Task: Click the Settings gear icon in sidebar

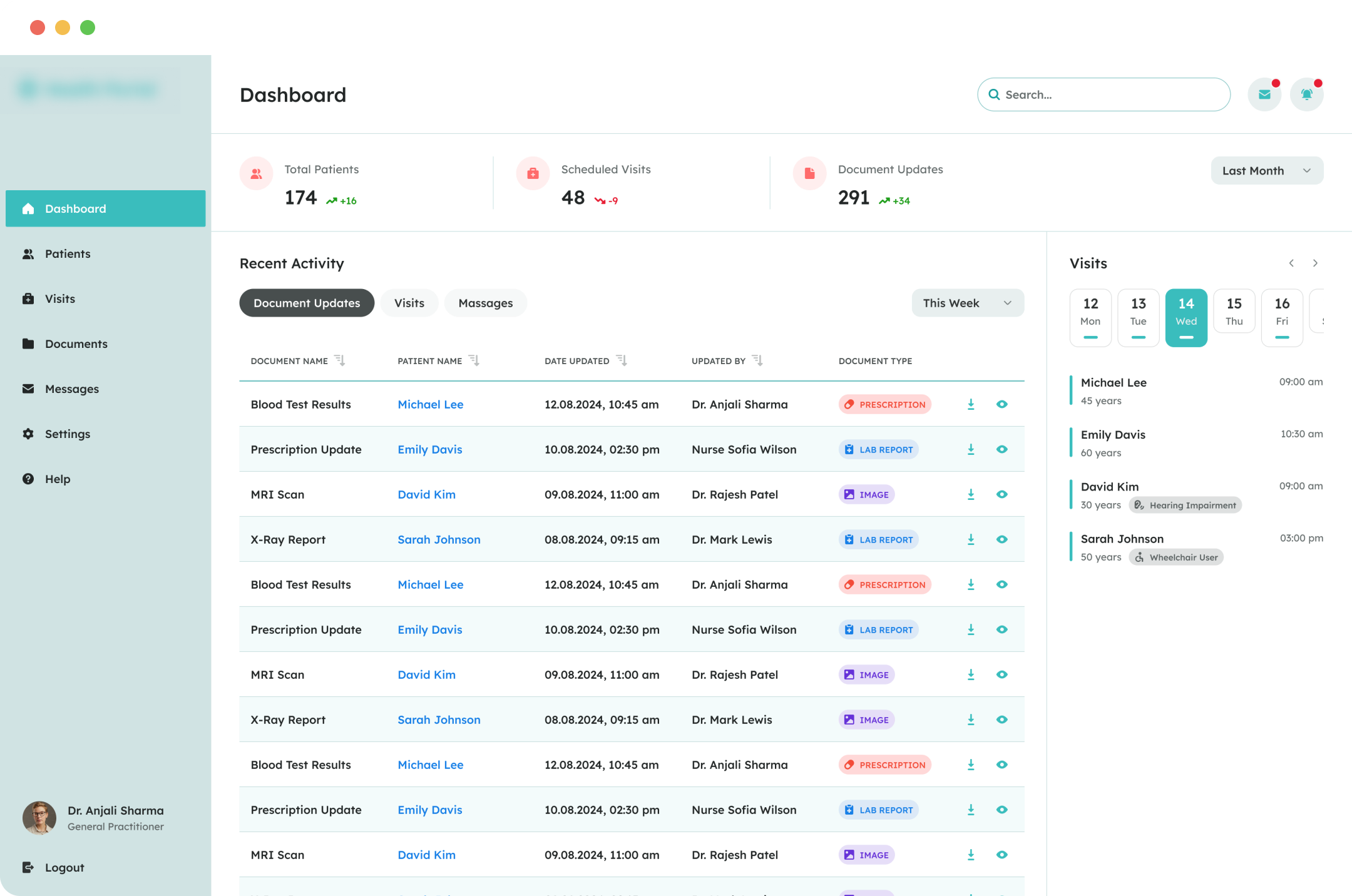Action: pos(28,434)
